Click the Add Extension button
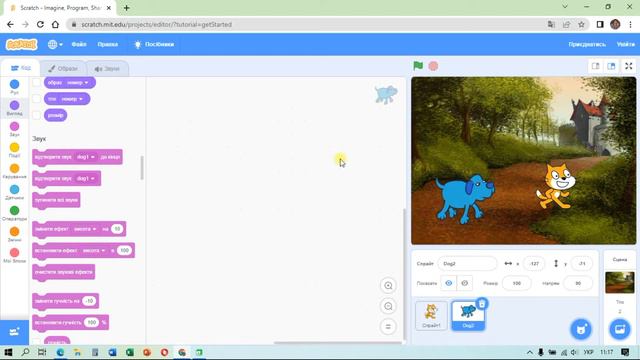This screenshot has width=640, height=360. click(14, 331)
